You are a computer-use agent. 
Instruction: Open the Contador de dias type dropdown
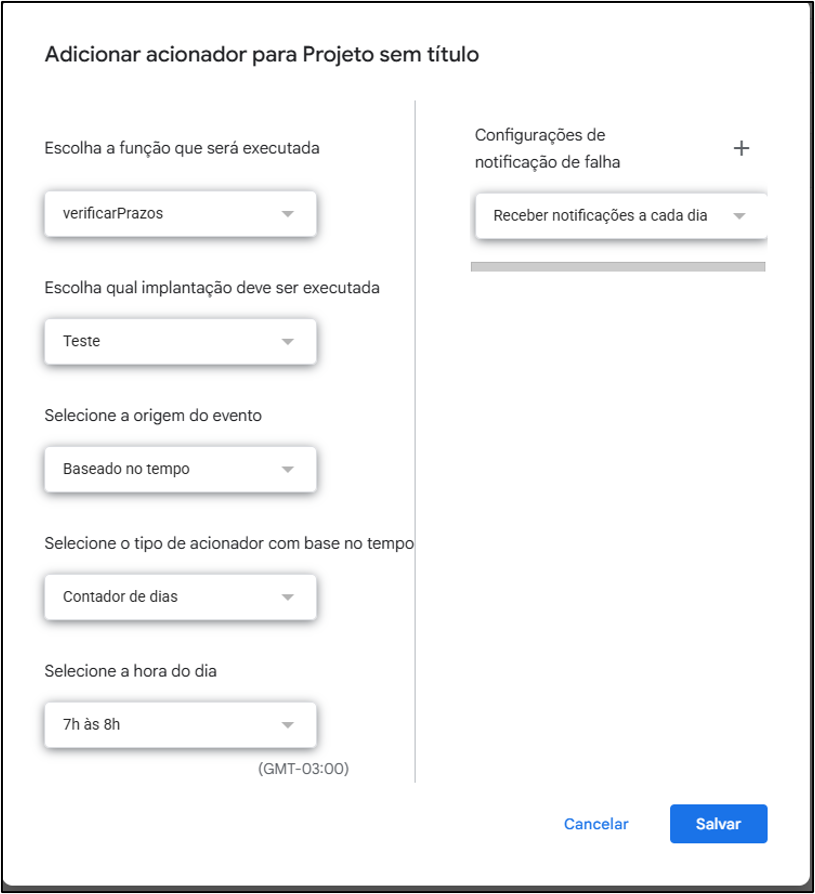pyautogui.click(x=180, y=597)
